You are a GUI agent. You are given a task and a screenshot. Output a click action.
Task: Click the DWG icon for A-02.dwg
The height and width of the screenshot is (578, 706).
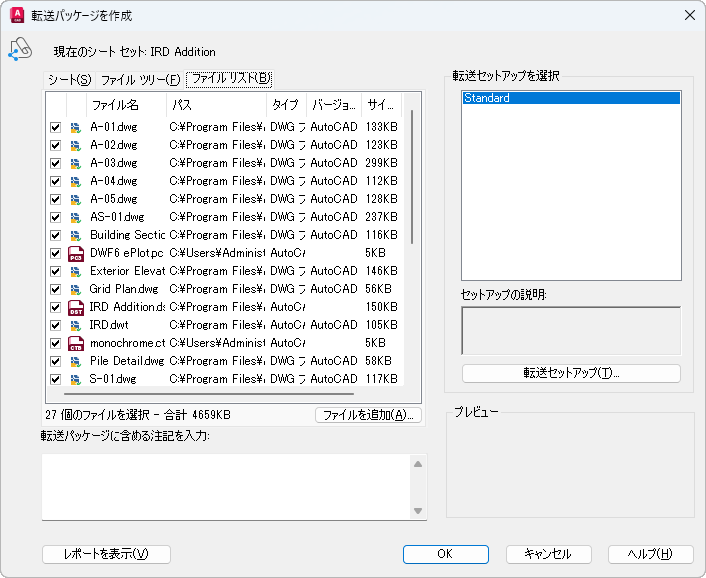point(76,145)
